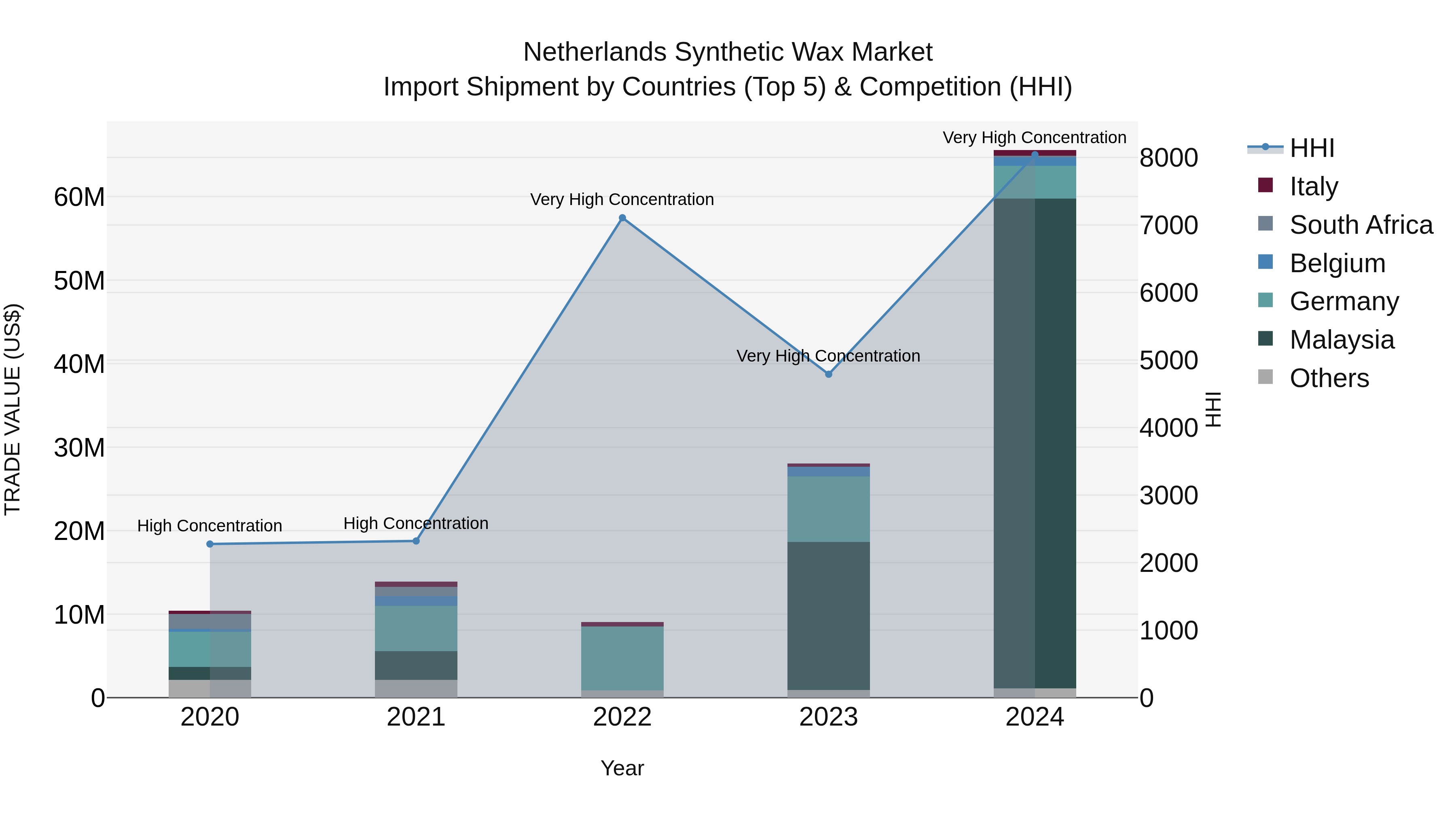Viewport: 1456px width, 819px height.
Task: Click the Belgium blue legend swatch
Action: (1266, 262)
